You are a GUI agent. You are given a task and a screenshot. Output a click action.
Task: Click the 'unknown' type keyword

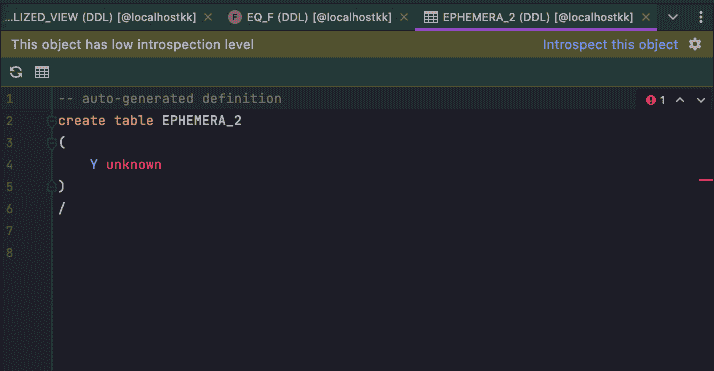(x=134, y=165)
